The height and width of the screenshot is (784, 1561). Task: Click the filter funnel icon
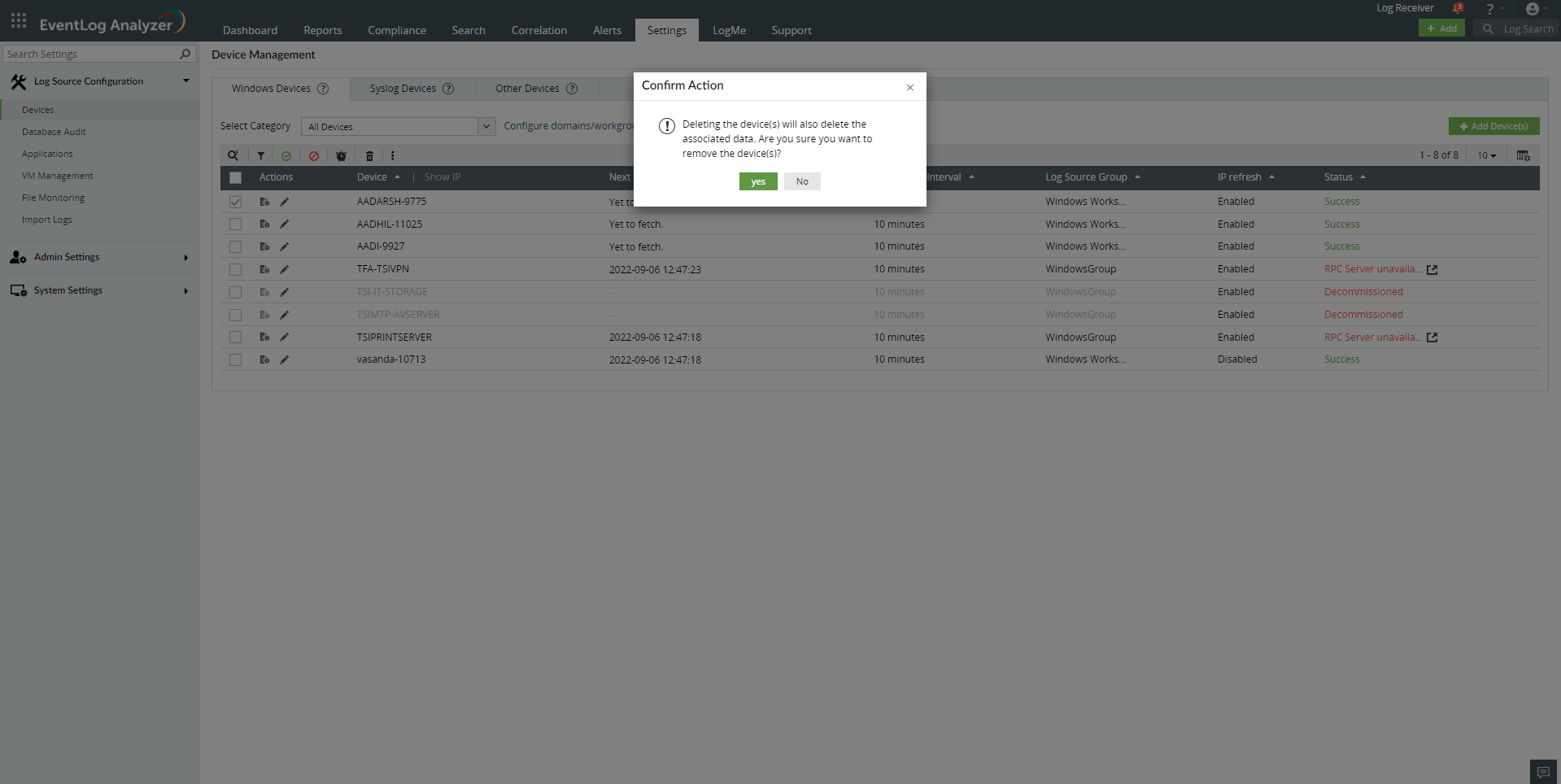coord(260,156)
